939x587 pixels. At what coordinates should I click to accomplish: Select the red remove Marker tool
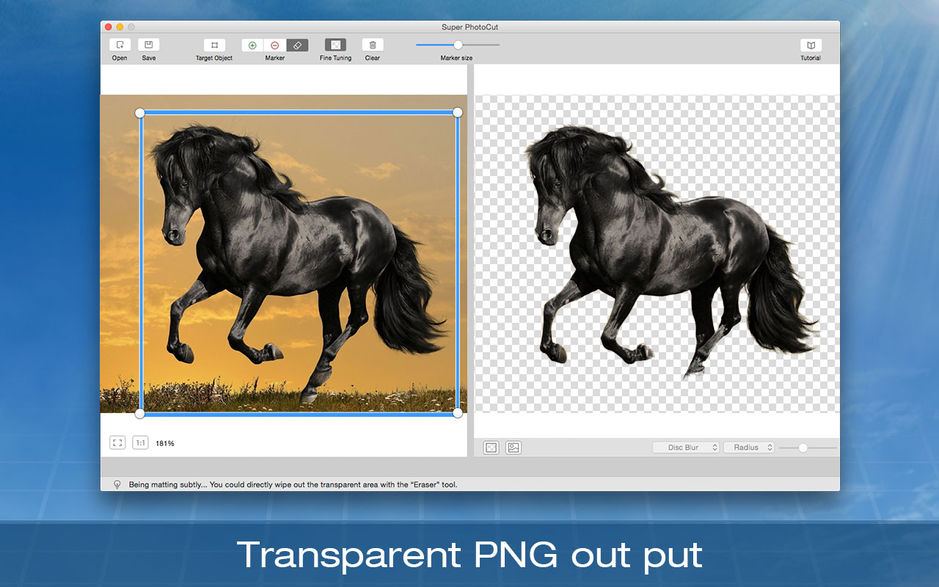tap(275, 45)
